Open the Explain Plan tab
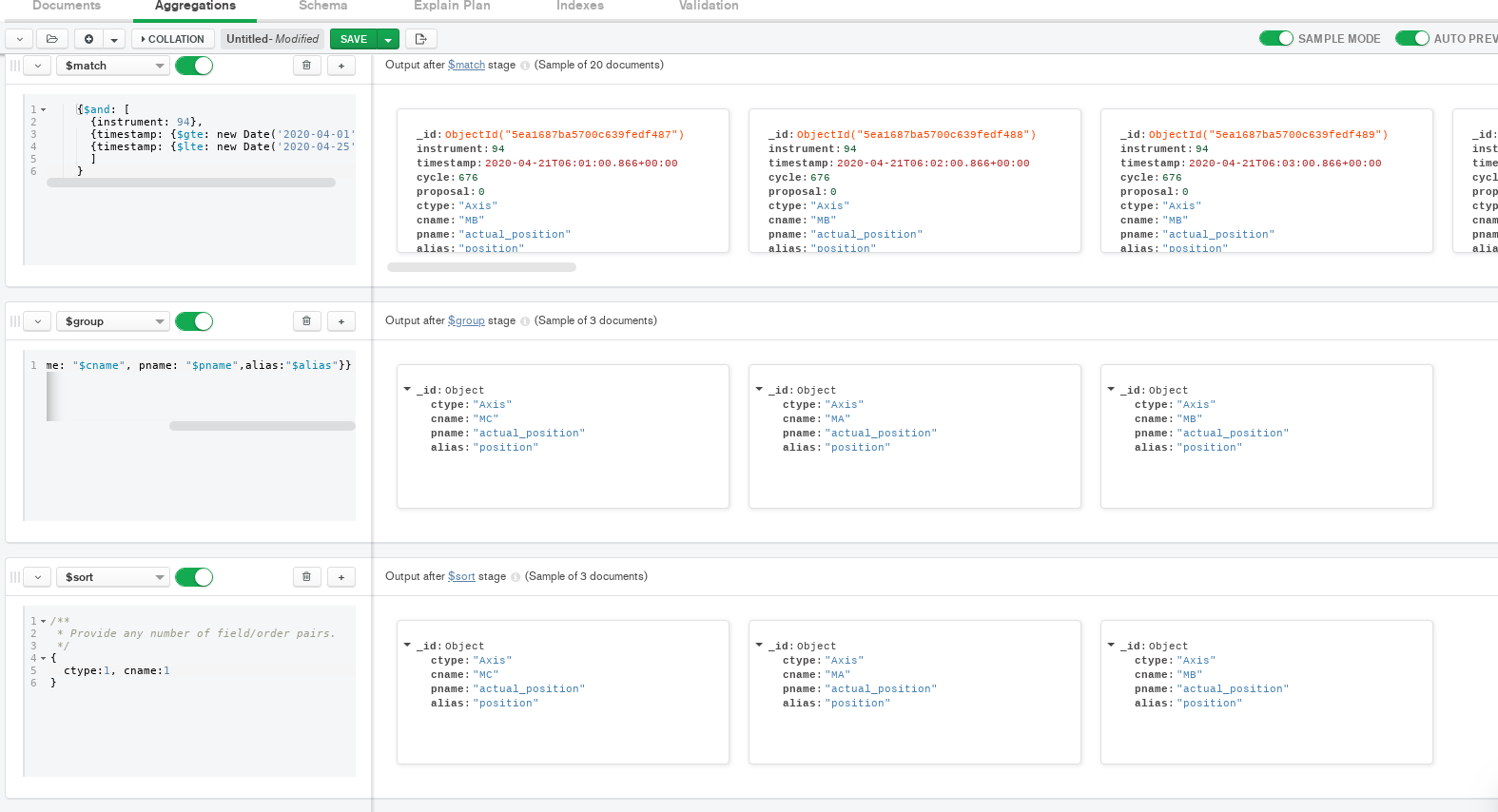This screenshot has height=812, width=1498. pyautogui.click(x=452, y=7)
